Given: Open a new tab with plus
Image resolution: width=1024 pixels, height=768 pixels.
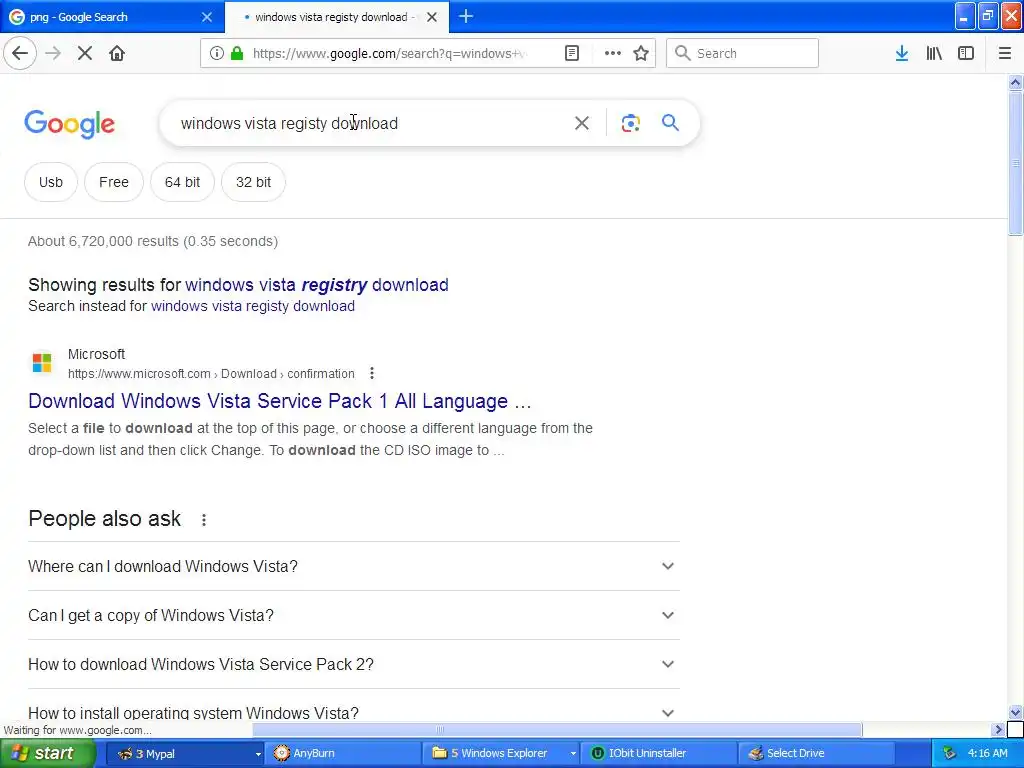Looking at the screenshot, I should pyautogui.click(x=466, y=17).
